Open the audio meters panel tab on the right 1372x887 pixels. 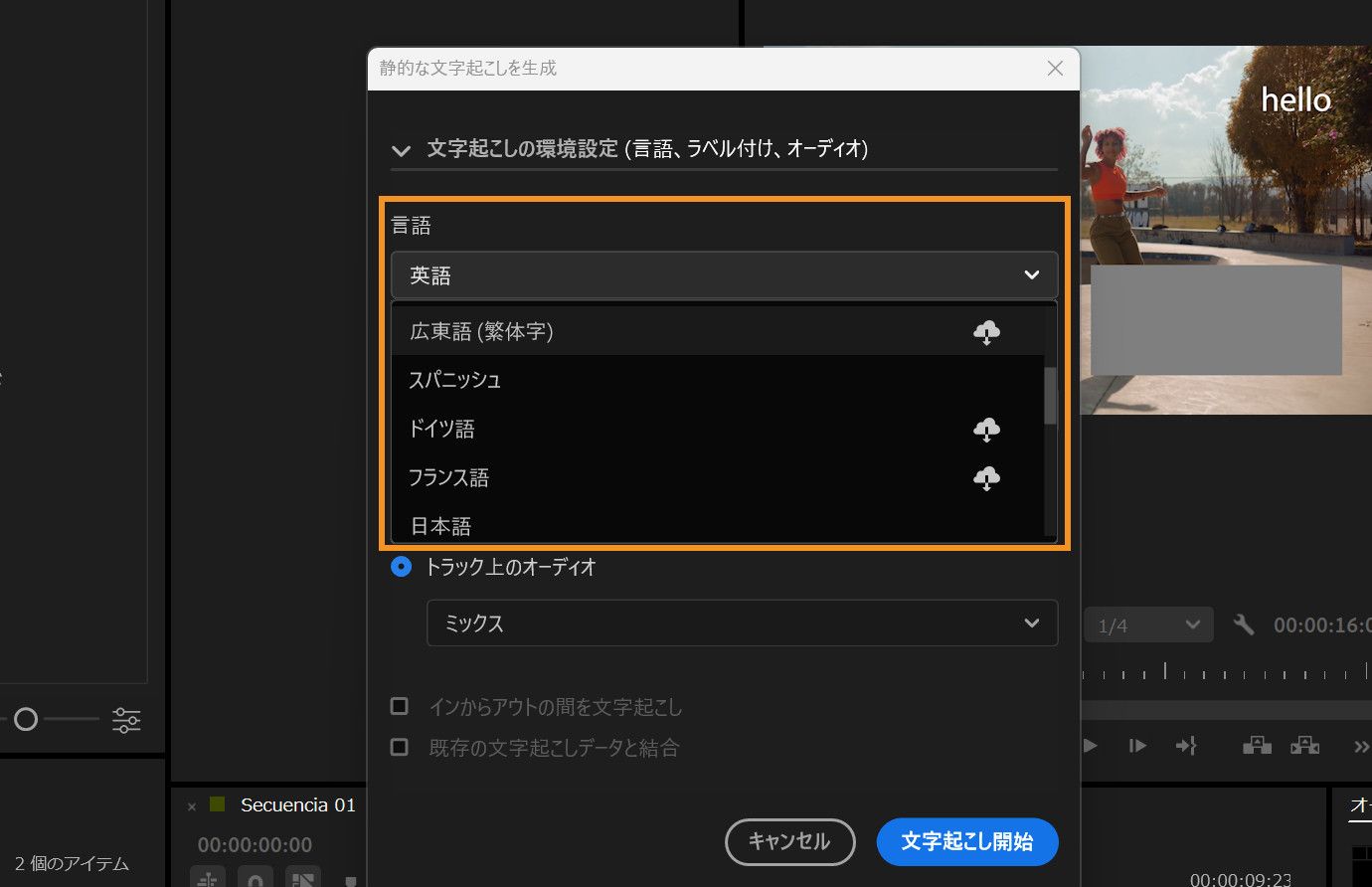click(1358, 805)
